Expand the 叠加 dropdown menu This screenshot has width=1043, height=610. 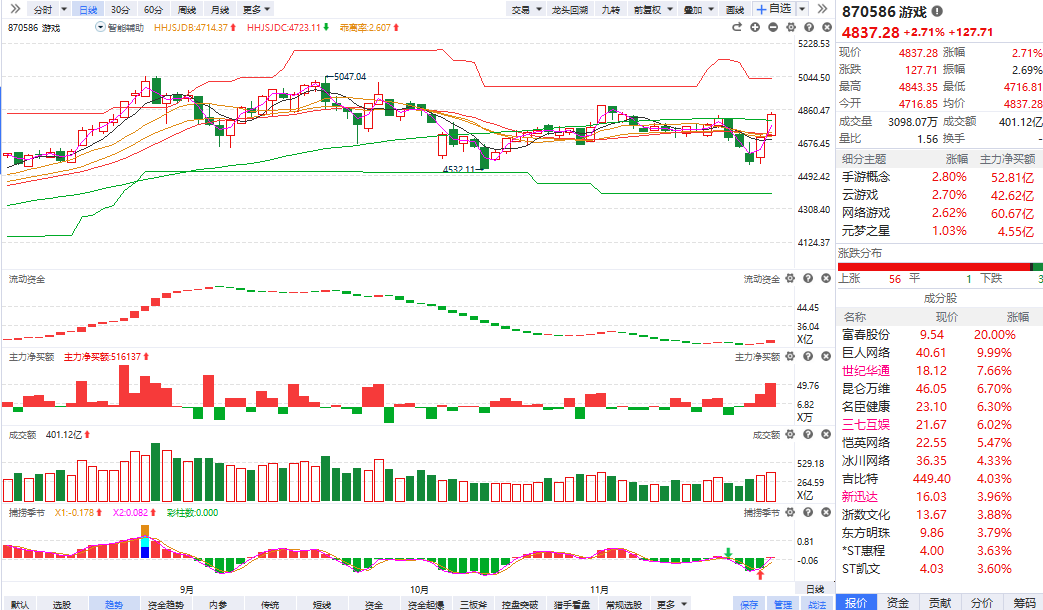coord(697,9)
